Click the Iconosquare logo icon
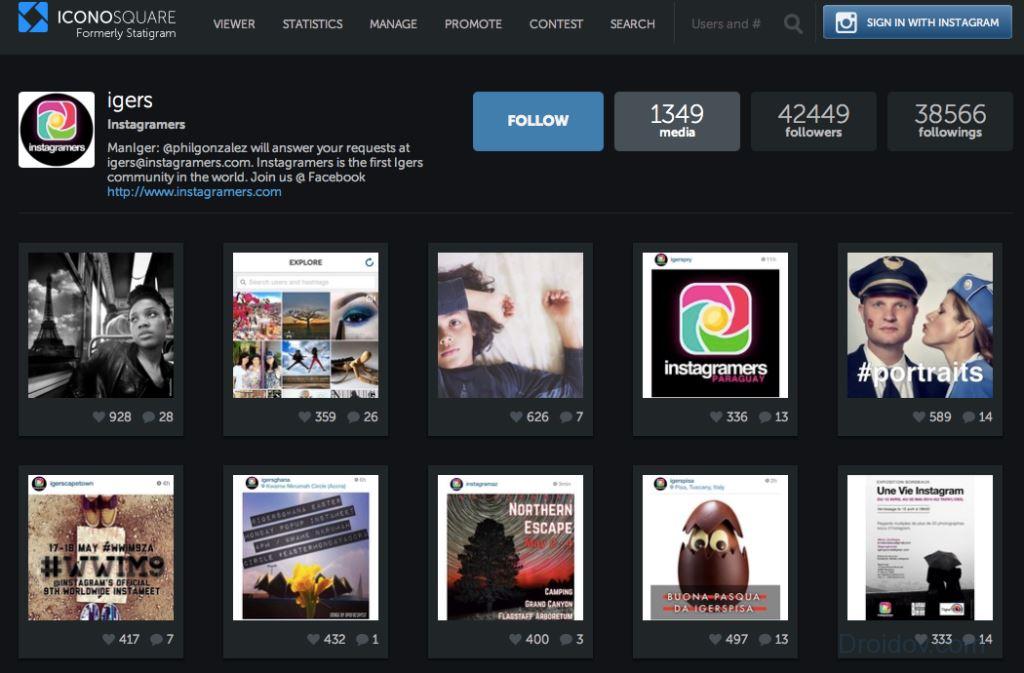Image resolution: width=1024 pixels, height=673 pixels. click(33, 18)
